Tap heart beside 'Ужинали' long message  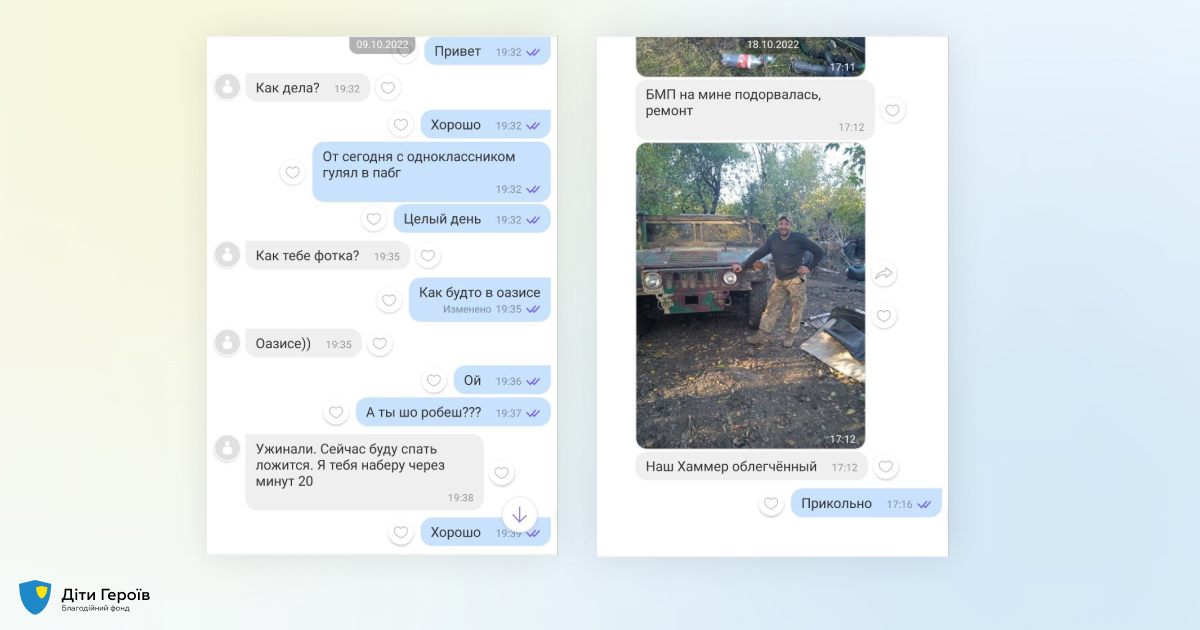click(x=502, y=473)
